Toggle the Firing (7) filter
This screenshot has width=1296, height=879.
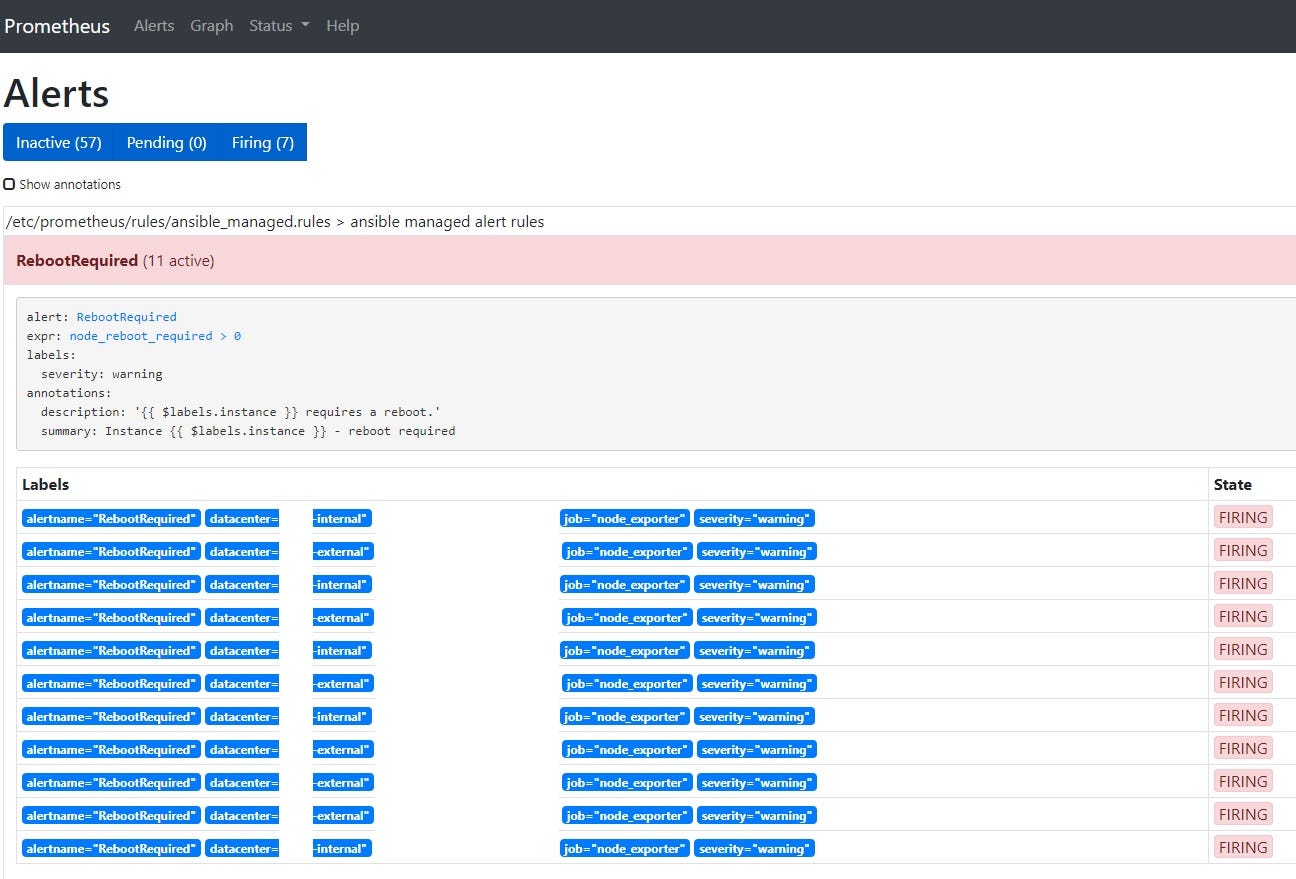tap(263, 142)
